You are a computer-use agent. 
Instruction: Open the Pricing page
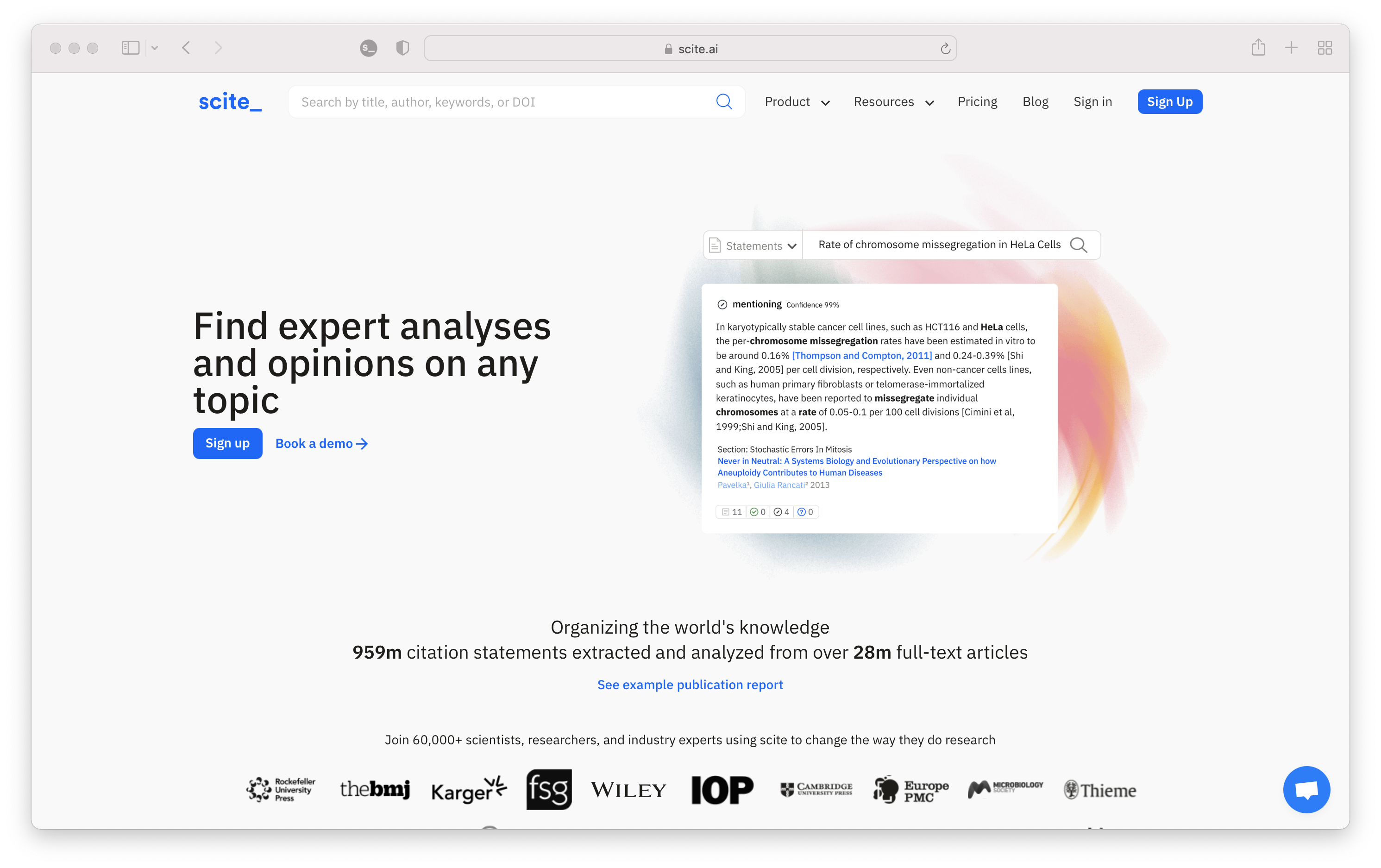point(977,101)
